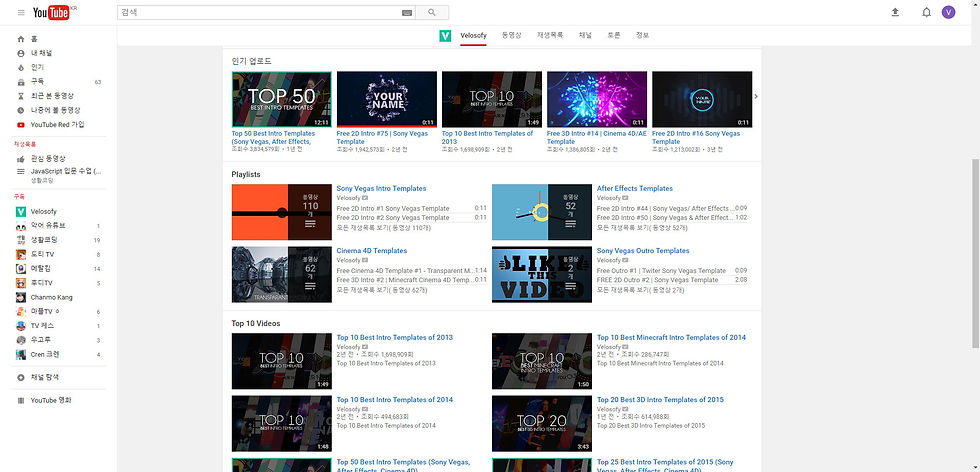Open Sony Vegas Intro Templates playlist link

point(381,188)
